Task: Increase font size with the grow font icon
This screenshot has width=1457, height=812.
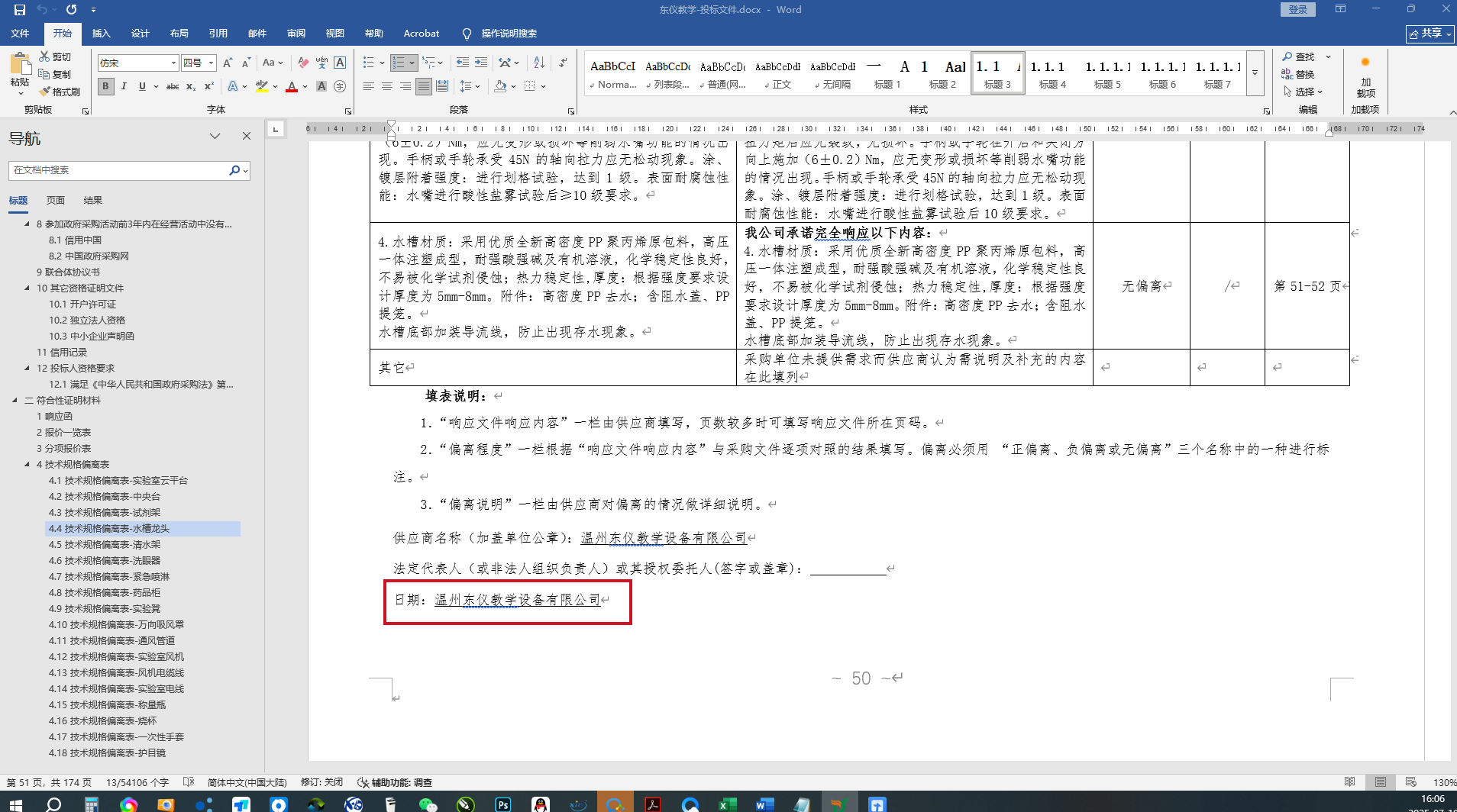Action: point(227,63)
